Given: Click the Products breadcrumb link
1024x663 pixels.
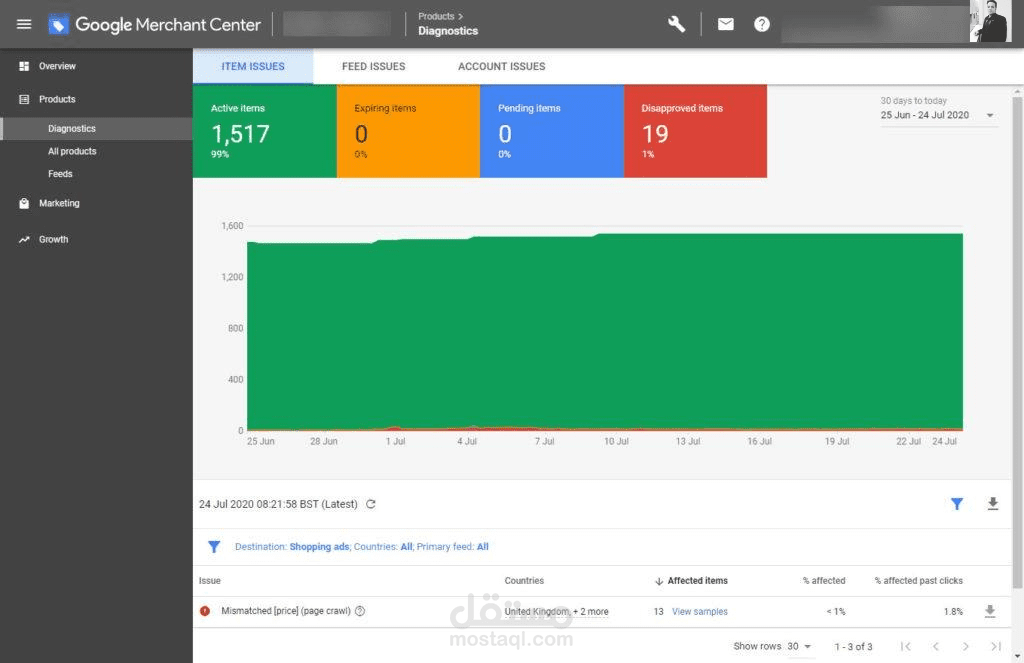Looking at the screenshot, I should (436, 16).
